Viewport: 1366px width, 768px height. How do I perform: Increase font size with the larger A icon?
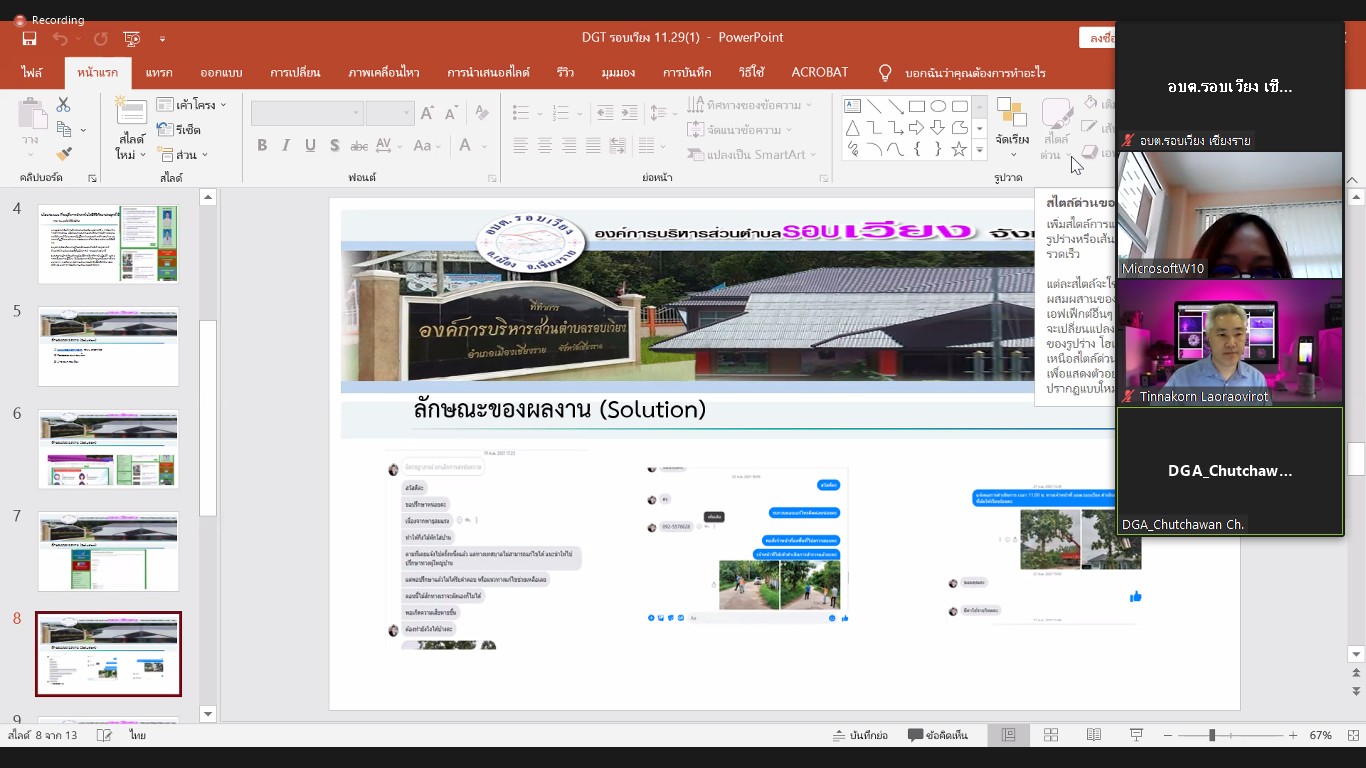pos(427,113)
